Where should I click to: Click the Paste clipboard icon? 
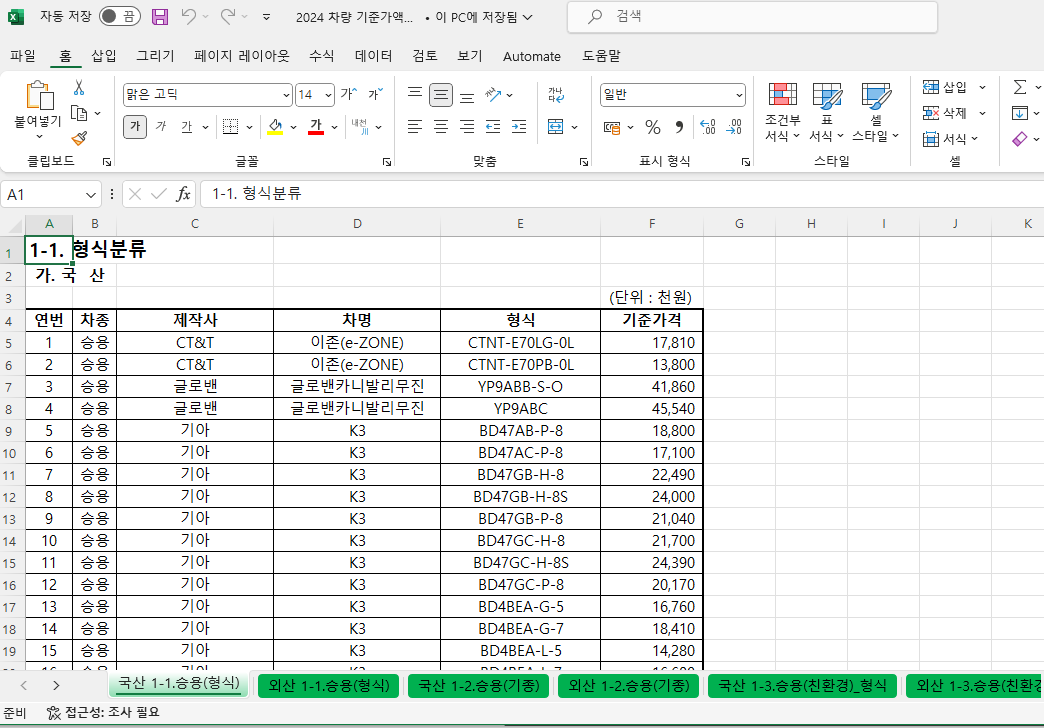click(39, 95)
